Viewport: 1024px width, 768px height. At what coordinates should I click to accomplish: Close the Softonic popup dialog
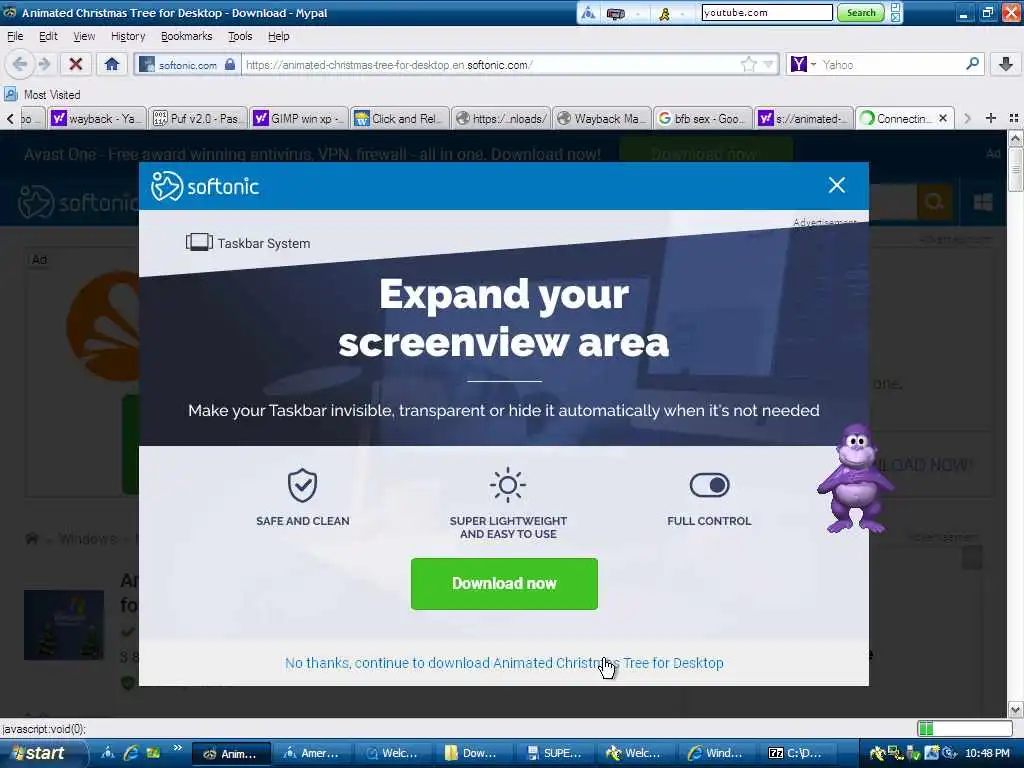(x=837, y=185)
